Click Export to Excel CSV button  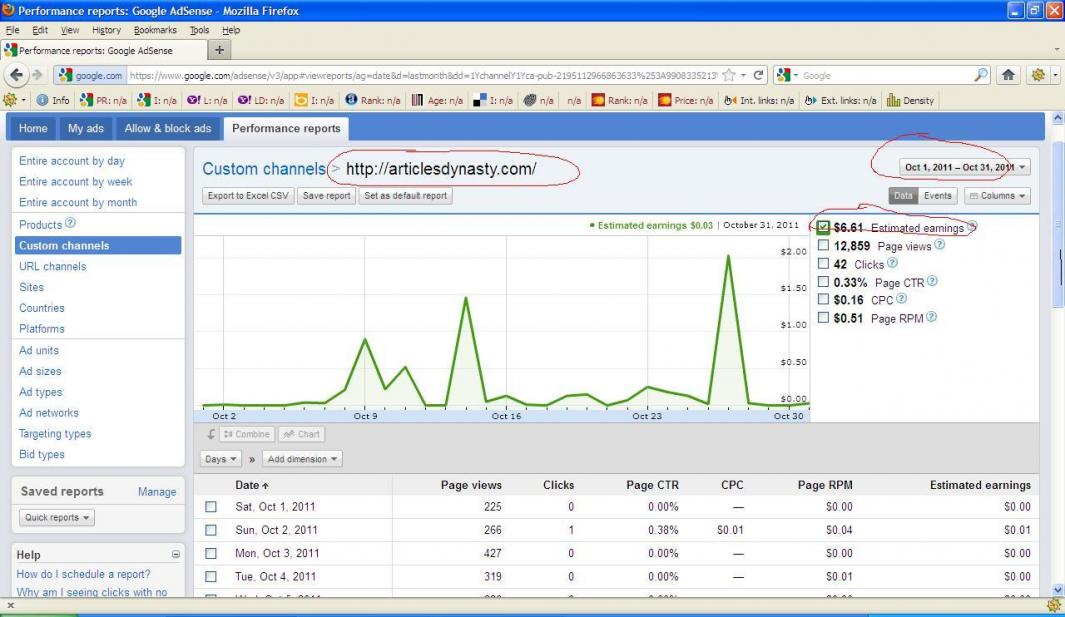(248, 196)
